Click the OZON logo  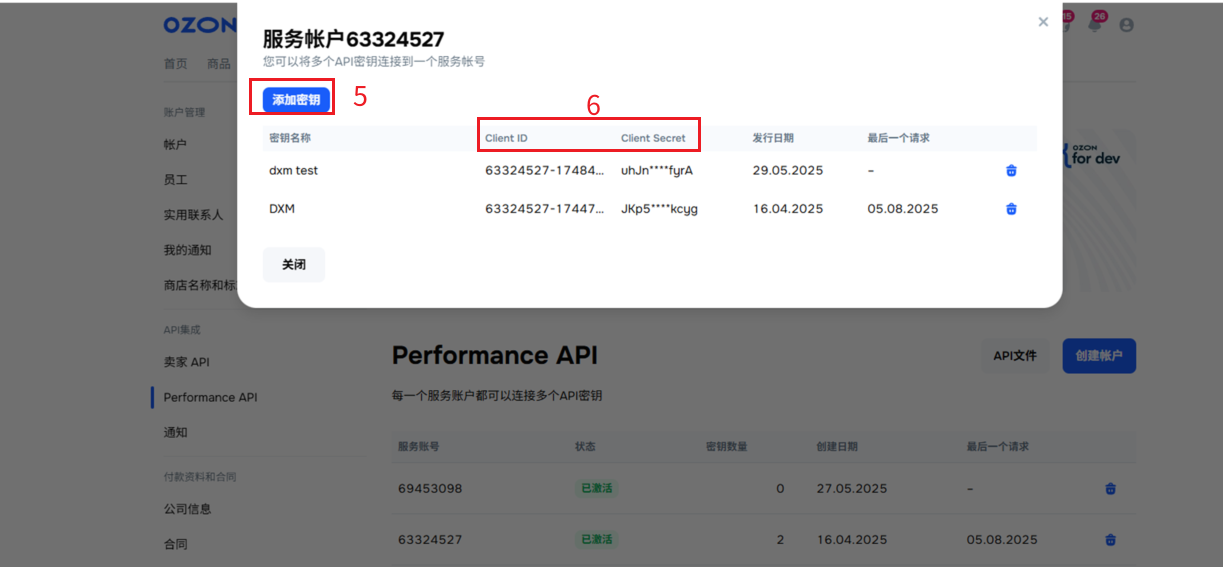[199, 24]
